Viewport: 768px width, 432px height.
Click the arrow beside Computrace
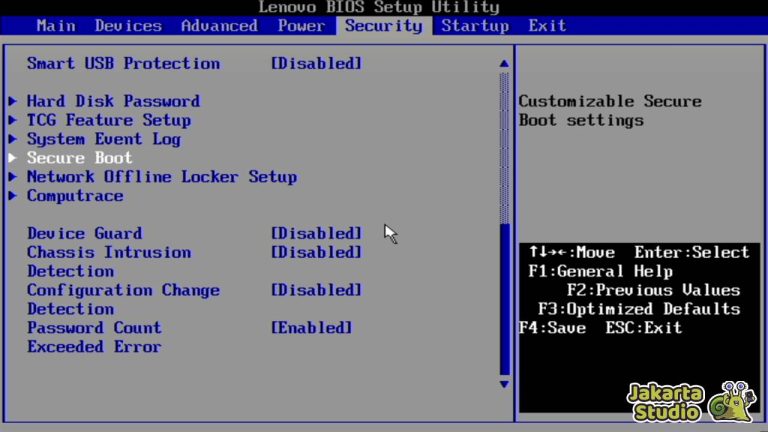(x=13, y=196)
